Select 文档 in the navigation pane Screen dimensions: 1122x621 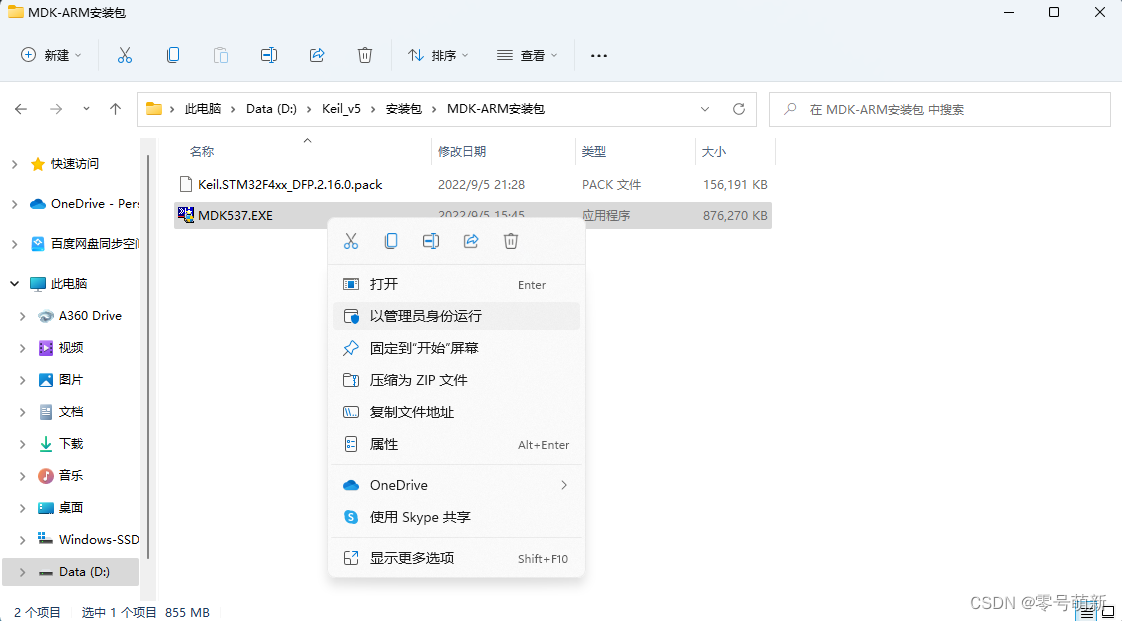(x=71, y=412)
